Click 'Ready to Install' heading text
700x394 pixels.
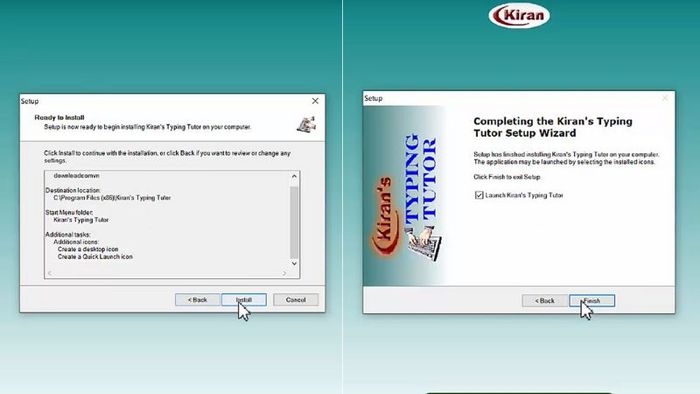click(59, 118)
